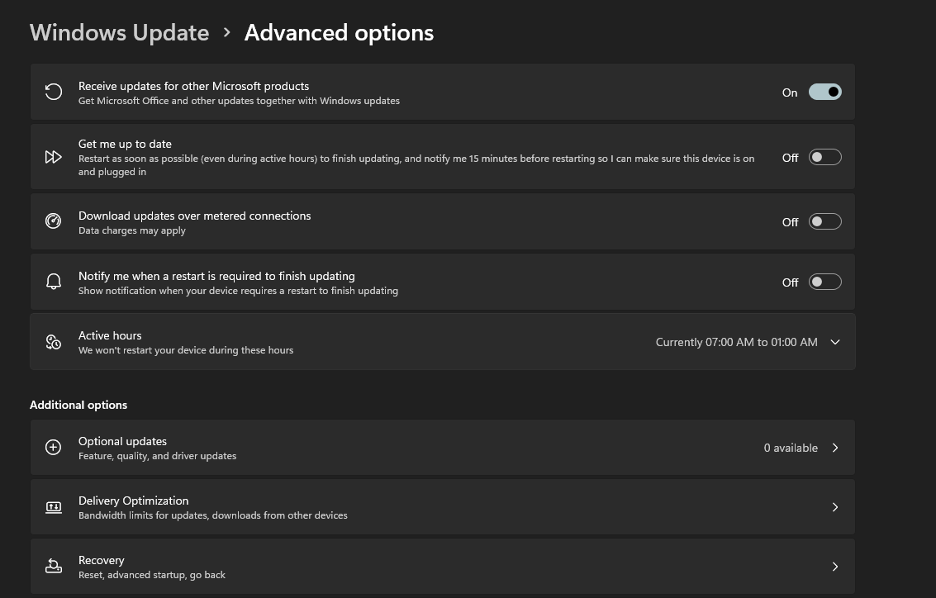Click the Data charges may apply text
This screenshot has height=598, width=936.
132,230
